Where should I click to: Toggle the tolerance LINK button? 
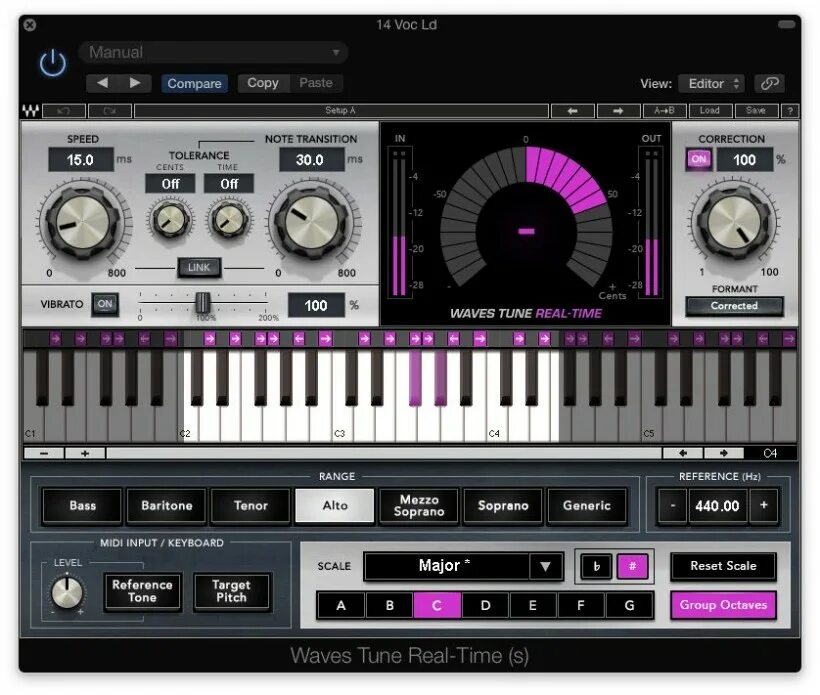[199, 267]
